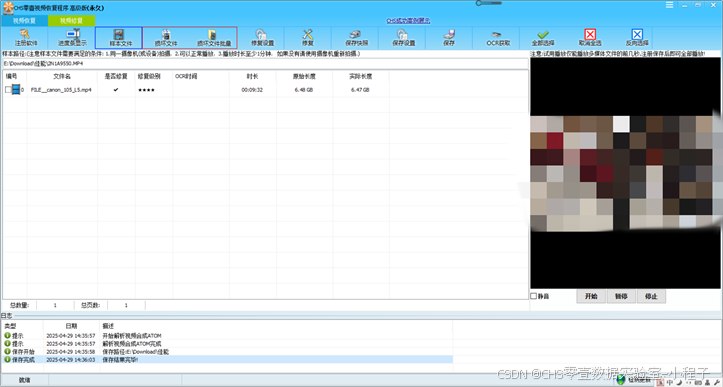
Task: Click the 注册软件 key icon
Action: [x=24, y=34]
